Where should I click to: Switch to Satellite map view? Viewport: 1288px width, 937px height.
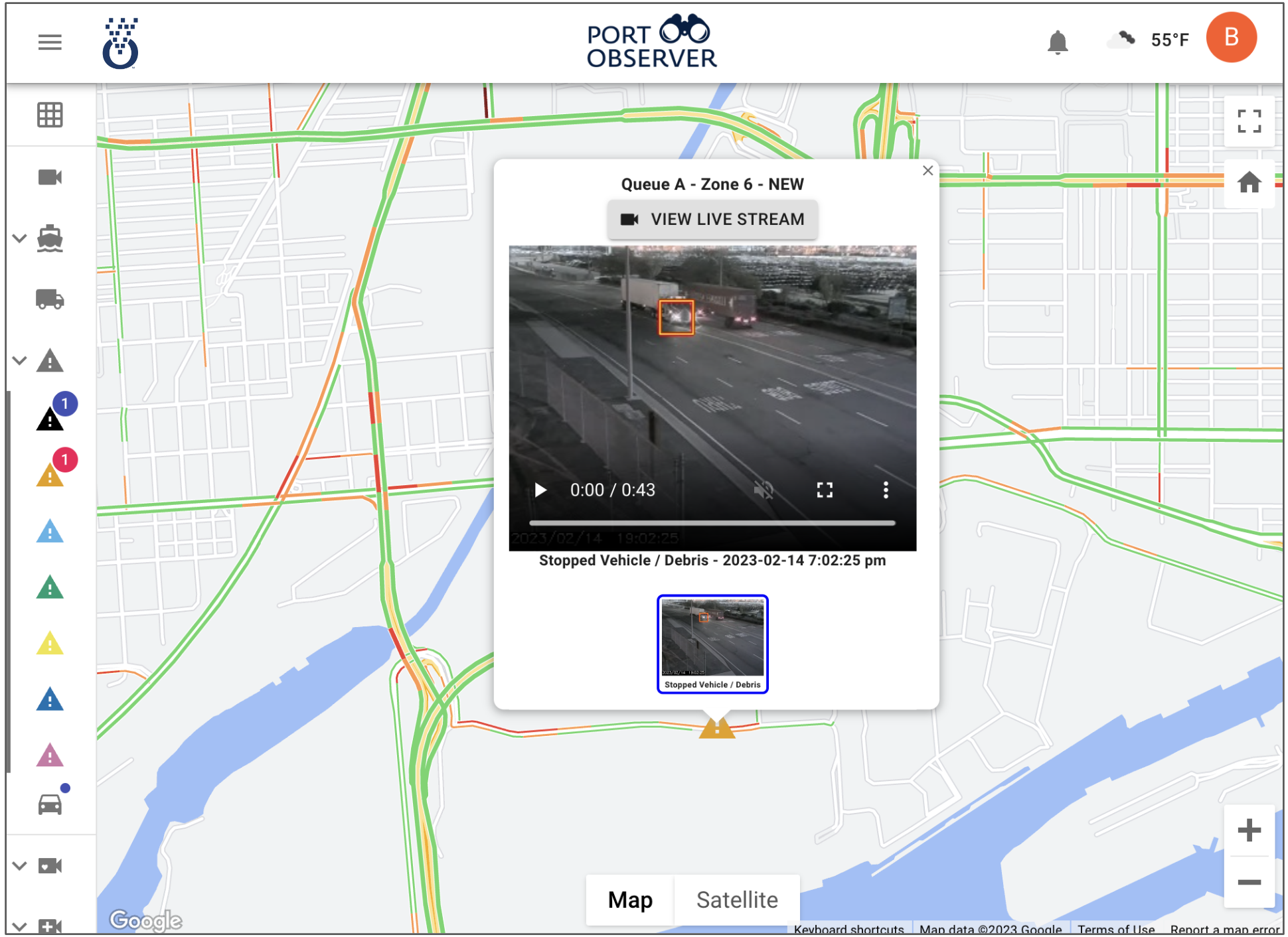pyautogui.click(x=736, y=900)
